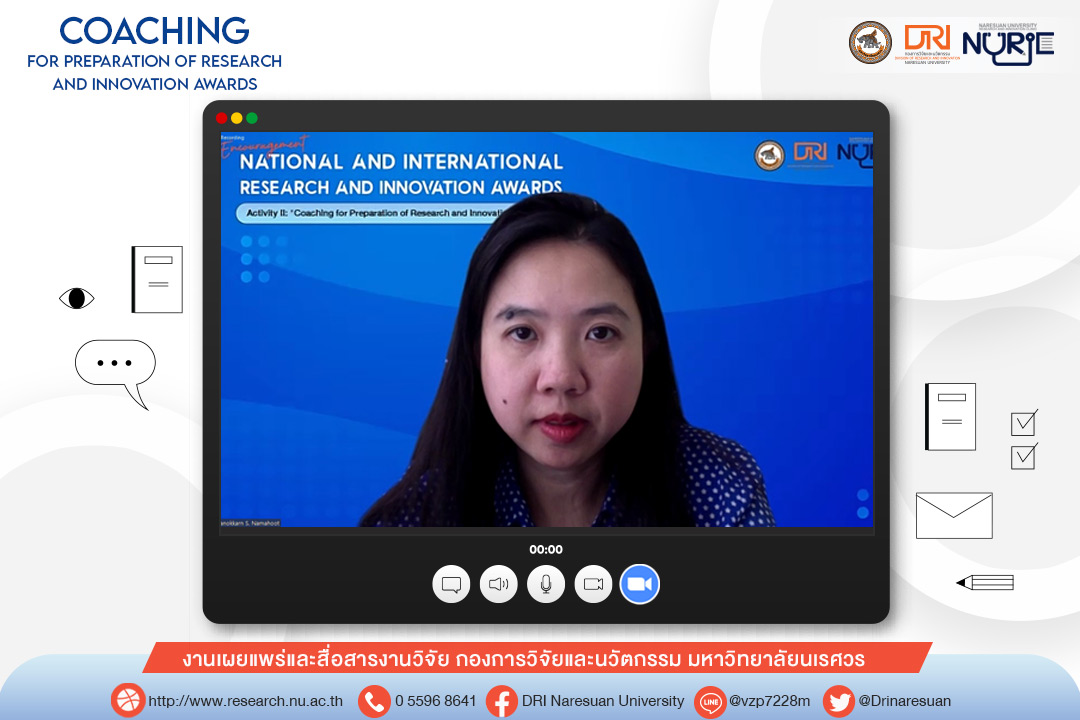Open the chat bubble icon in call controls

451,584
